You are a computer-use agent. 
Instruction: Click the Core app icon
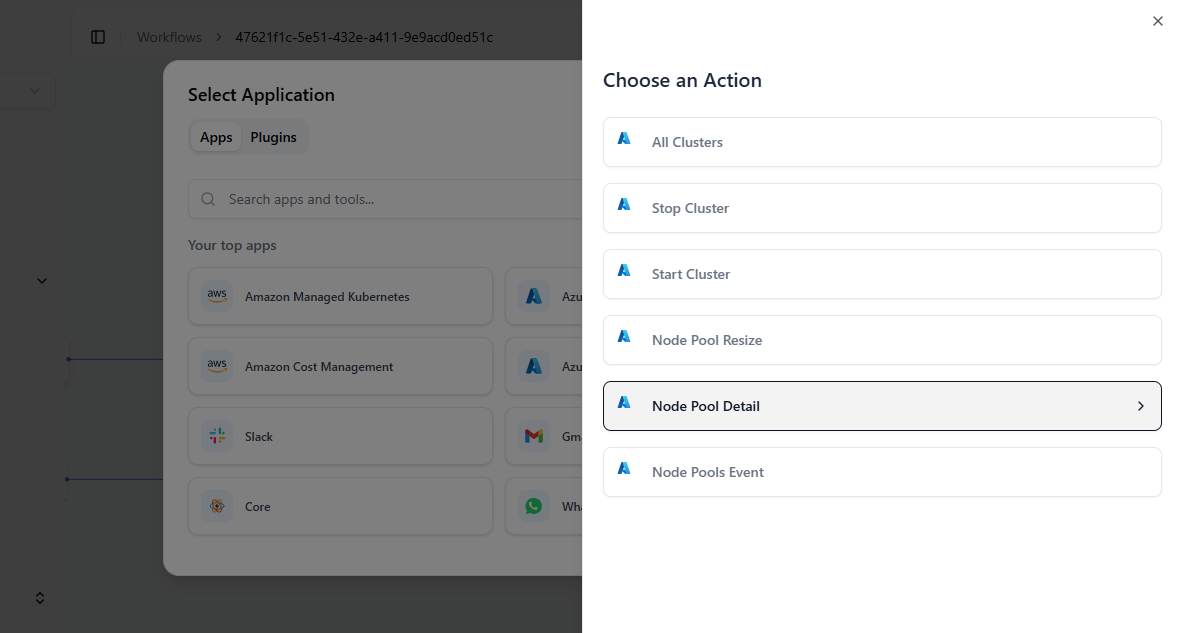[217, 506]
